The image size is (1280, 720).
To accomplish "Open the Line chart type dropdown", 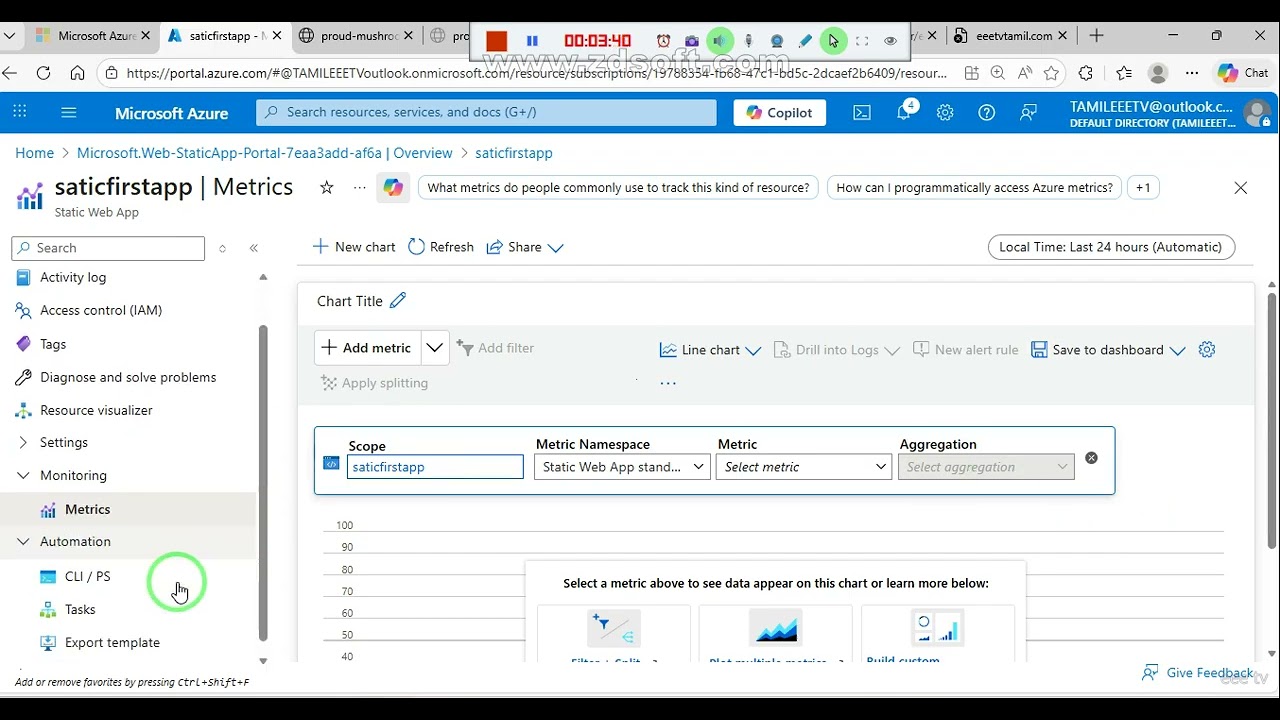I will pos(711,350).
